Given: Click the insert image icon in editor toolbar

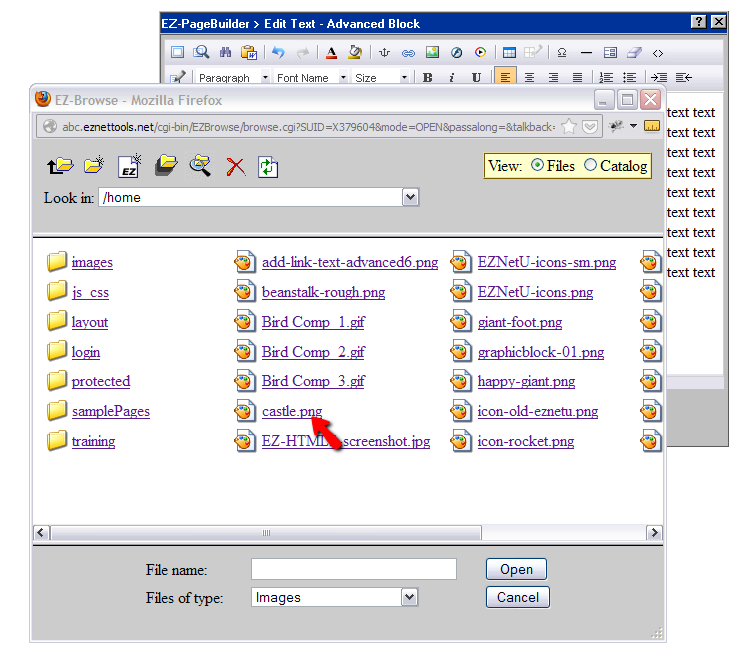Looking at the screenshot, I should pyautogui.click(x=432, y=52).
